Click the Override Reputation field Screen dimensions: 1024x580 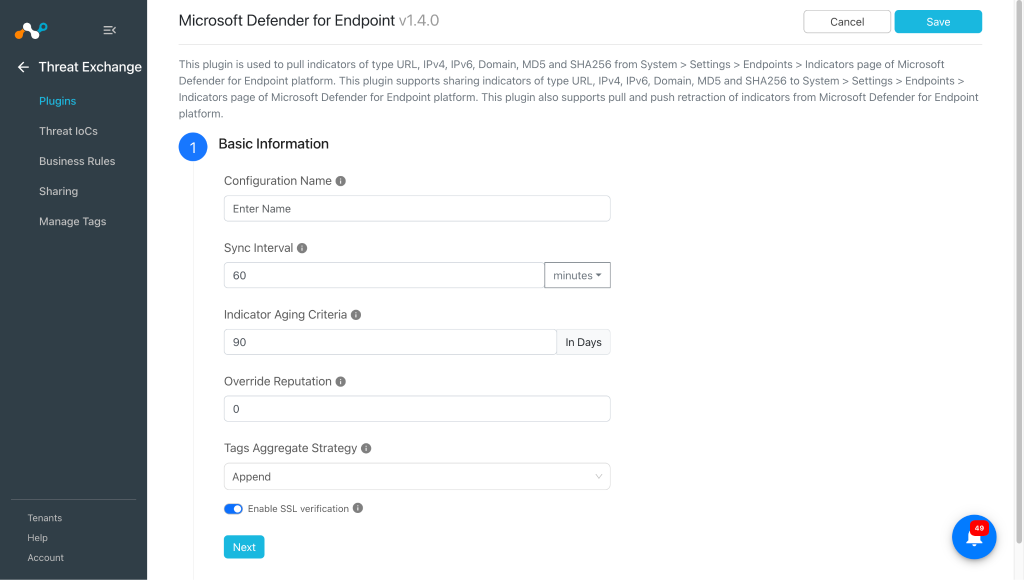(x=417, y=409)
